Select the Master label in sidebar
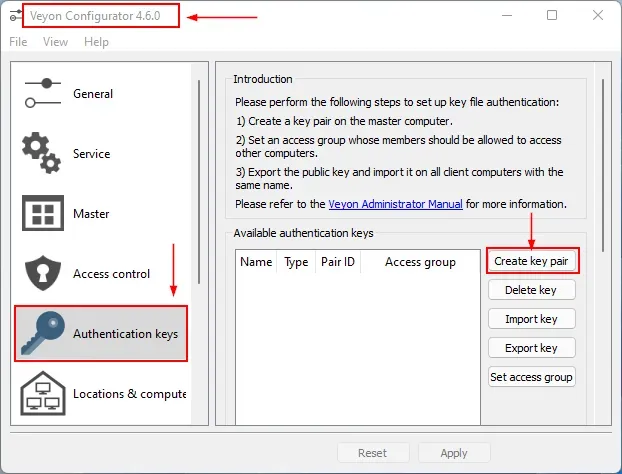 pos(91,214)
